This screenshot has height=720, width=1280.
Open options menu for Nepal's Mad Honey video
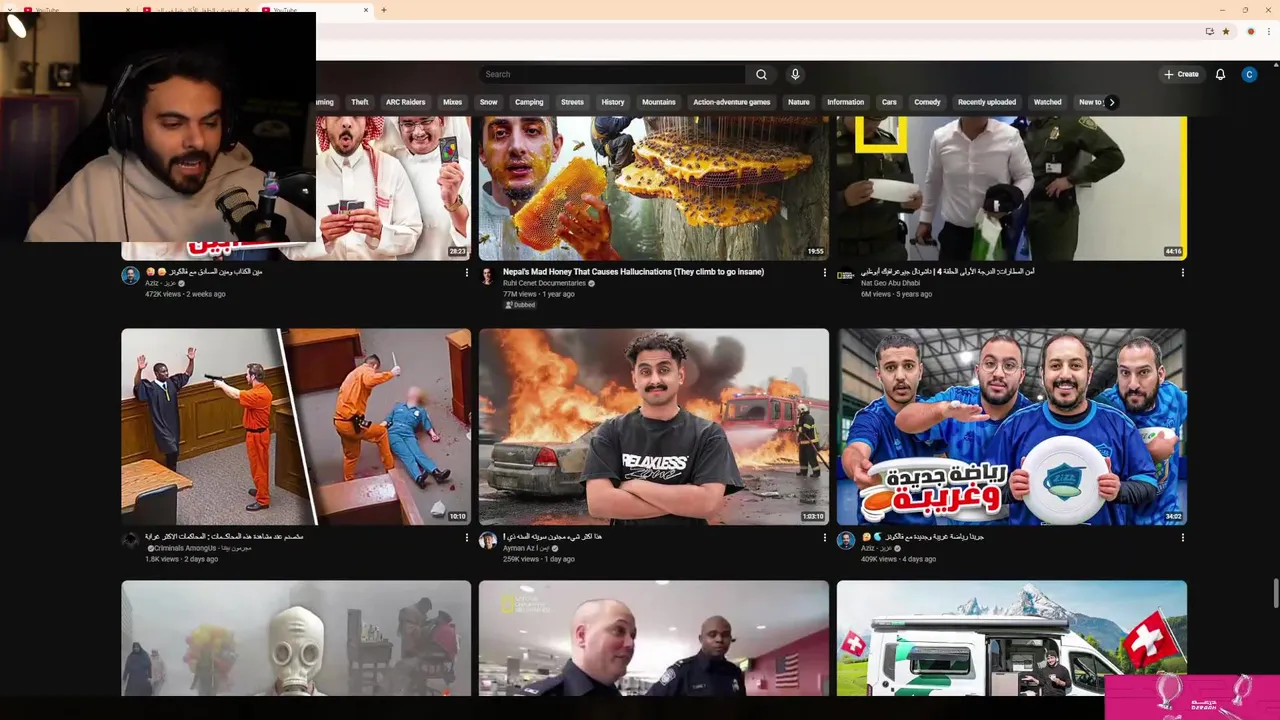click(x=824, y=272)
